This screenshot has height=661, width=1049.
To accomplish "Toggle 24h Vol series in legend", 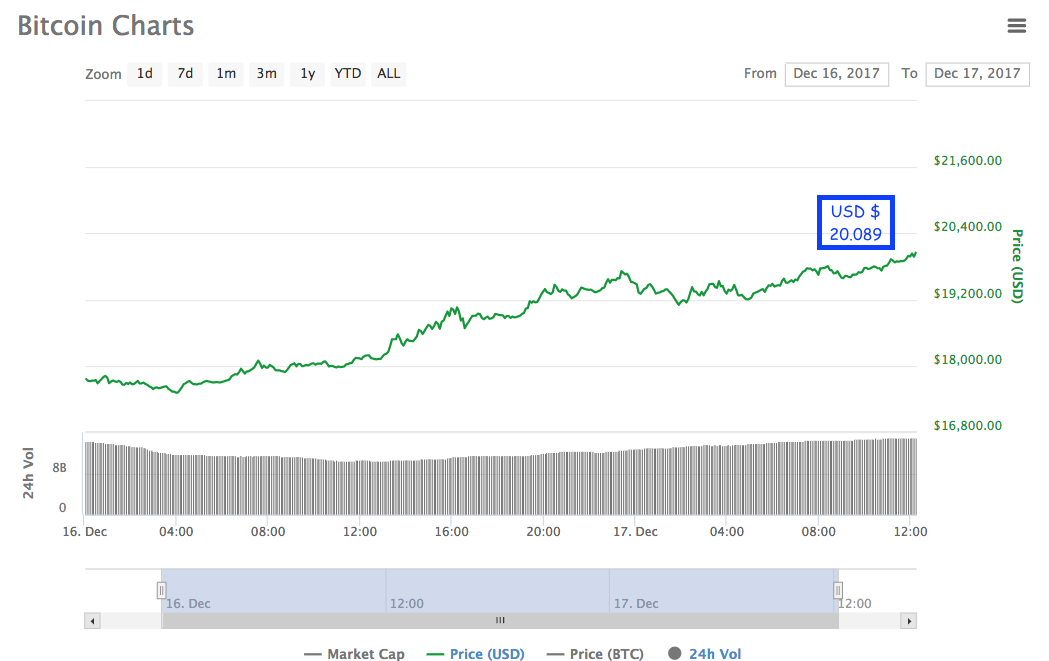I will click(x=704, y=654).
